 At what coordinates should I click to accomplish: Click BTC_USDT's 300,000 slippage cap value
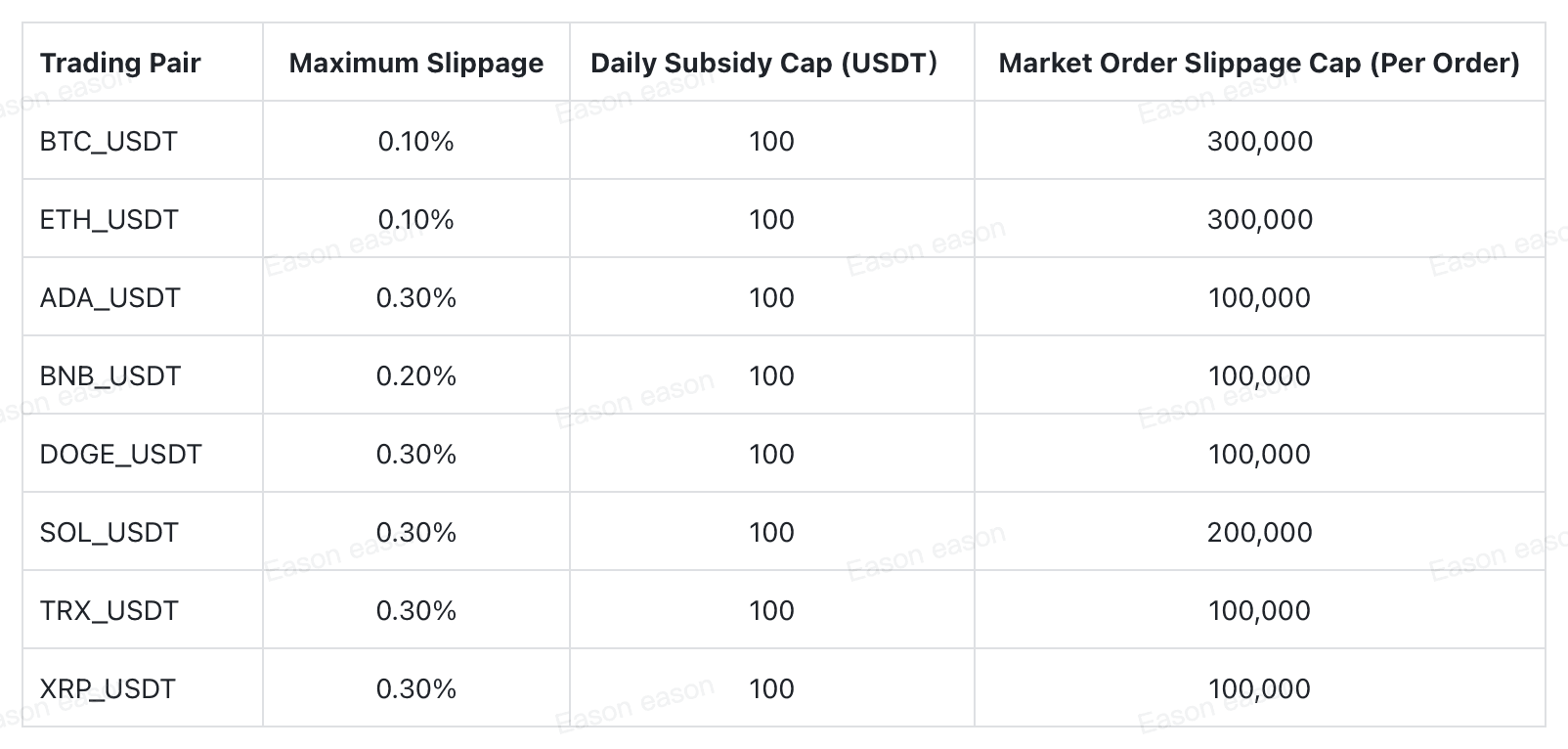(x=1260, y=141)
